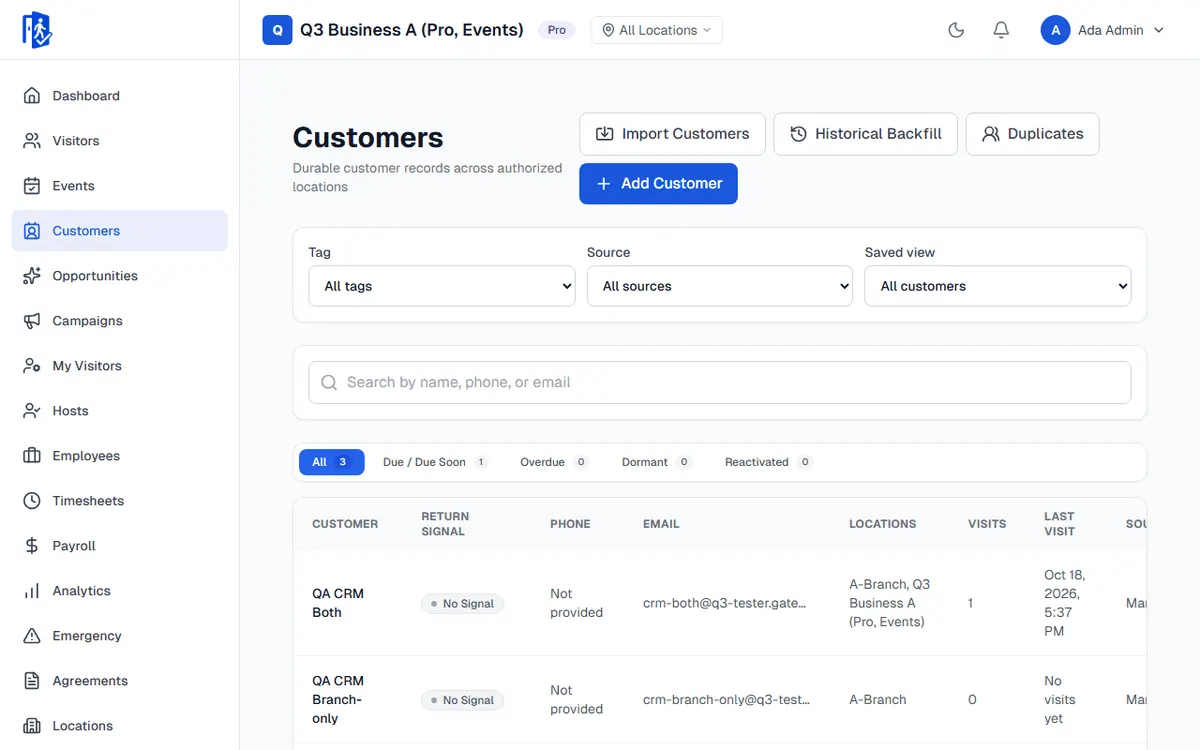The width and height of the screenshot is (1200, 750).
Task: Click the Visits column header
Action: click(987, 524)
